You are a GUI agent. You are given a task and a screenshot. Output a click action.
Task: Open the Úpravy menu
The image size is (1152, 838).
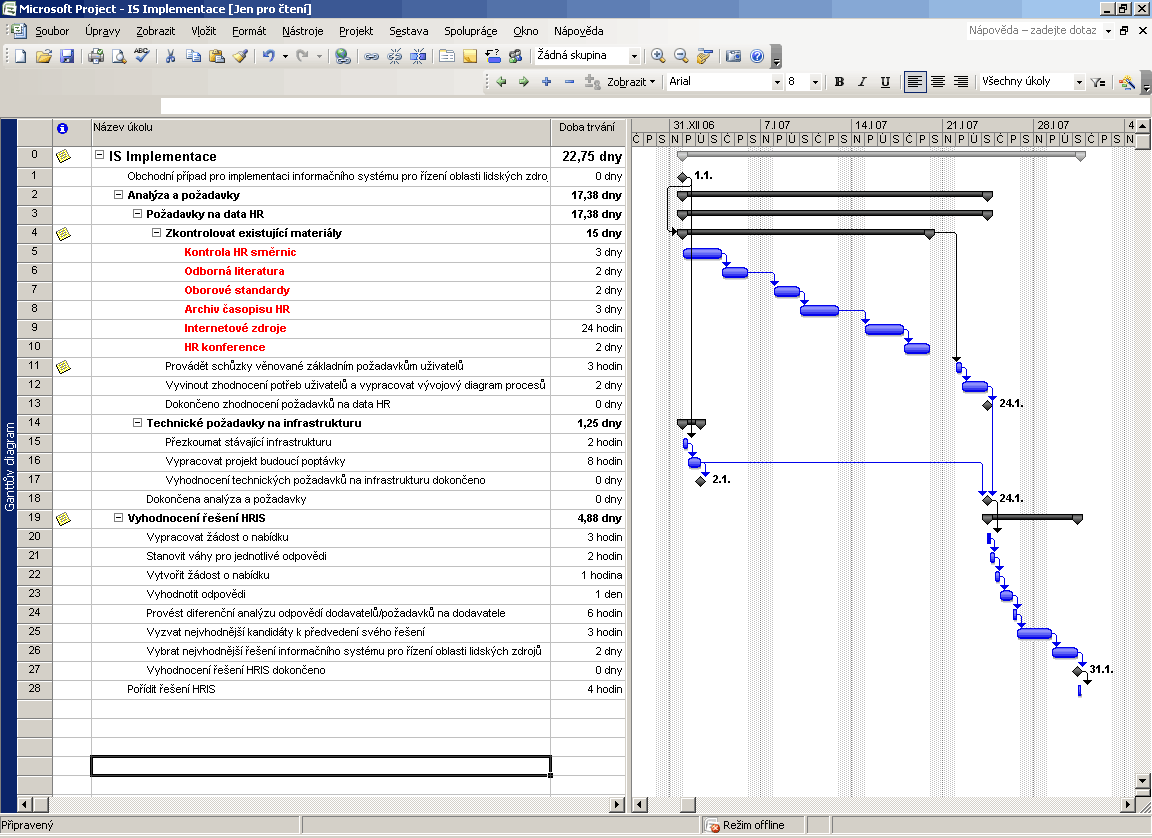(103, 31)
